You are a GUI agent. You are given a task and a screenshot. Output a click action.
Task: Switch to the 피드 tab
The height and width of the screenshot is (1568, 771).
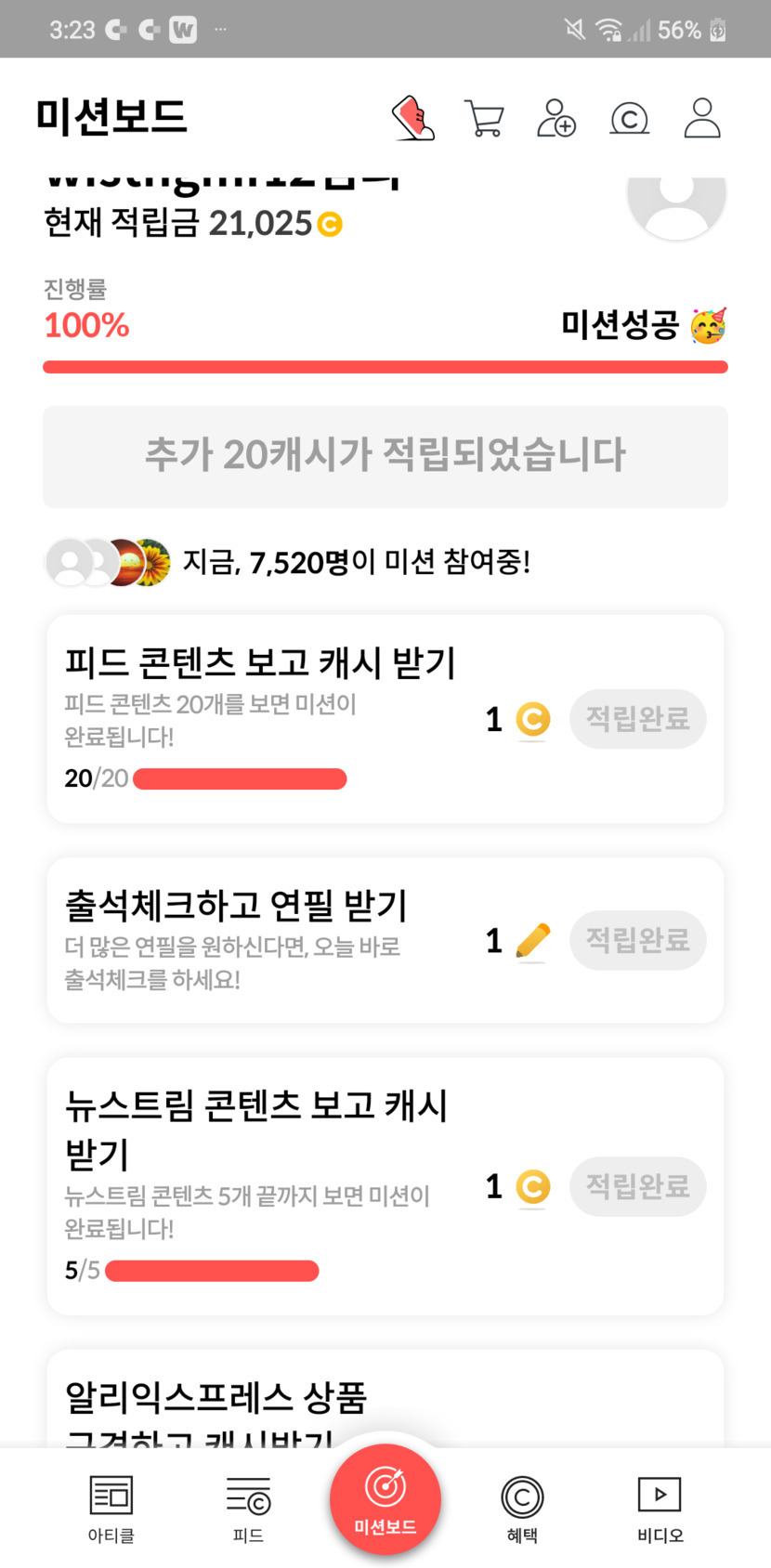click(x=248, y=1508)
